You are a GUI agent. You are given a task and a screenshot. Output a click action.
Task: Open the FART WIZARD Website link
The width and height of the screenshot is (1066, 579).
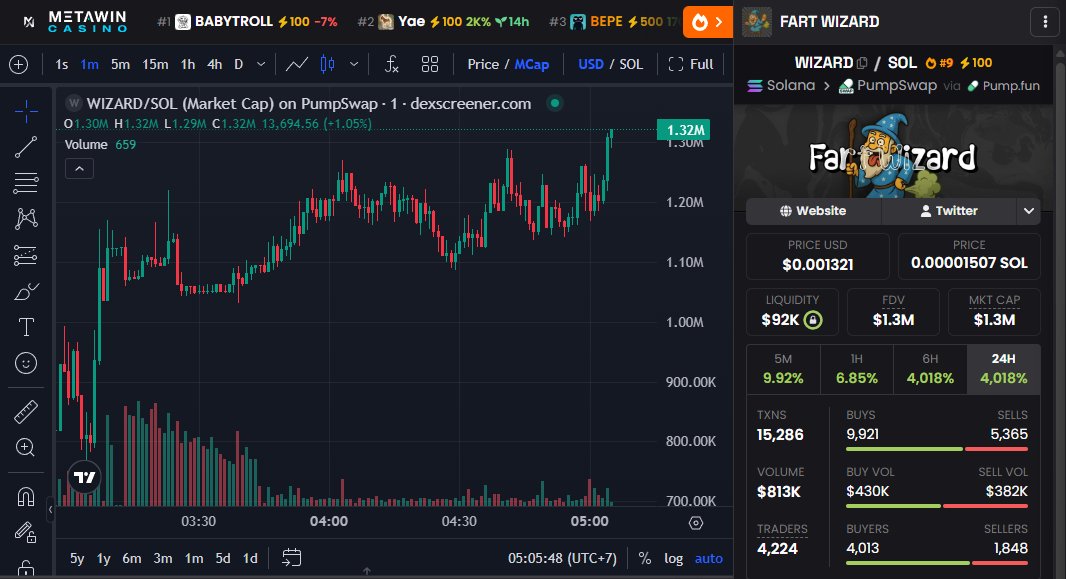[813, 211]
